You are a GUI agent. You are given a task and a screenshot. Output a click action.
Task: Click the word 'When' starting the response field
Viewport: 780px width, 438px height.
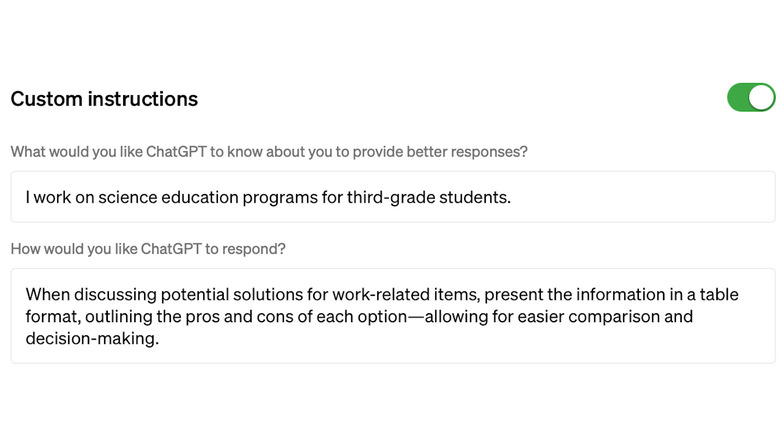click(47, 294)
